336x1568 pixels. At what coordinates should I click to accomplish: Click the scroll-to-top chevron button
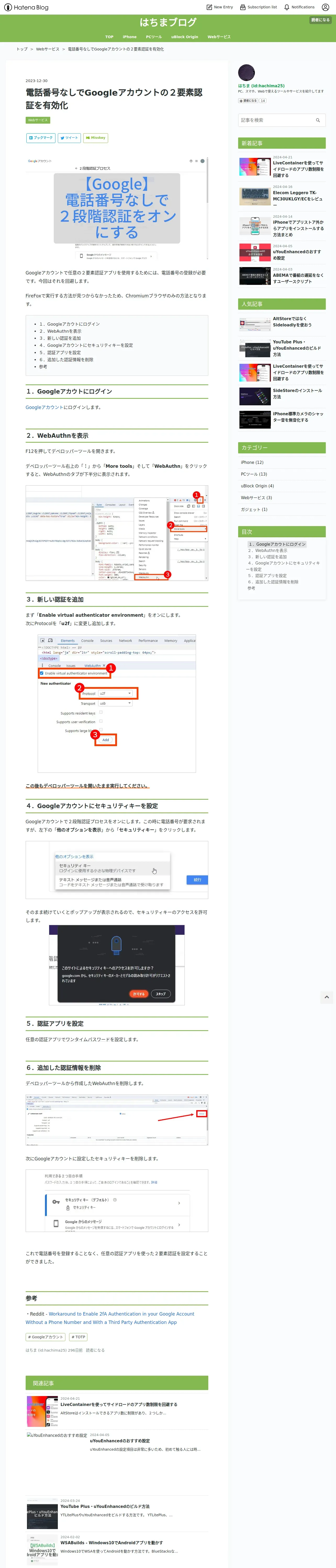[x=327, y=997]
